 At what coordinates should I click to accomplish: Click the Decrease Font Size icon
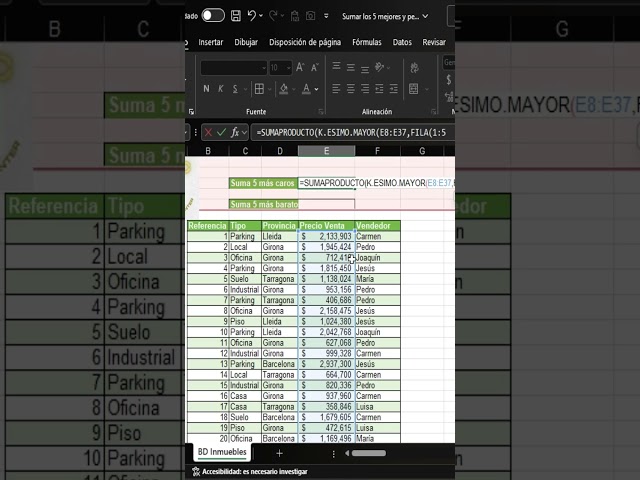(x=315, y=67)
